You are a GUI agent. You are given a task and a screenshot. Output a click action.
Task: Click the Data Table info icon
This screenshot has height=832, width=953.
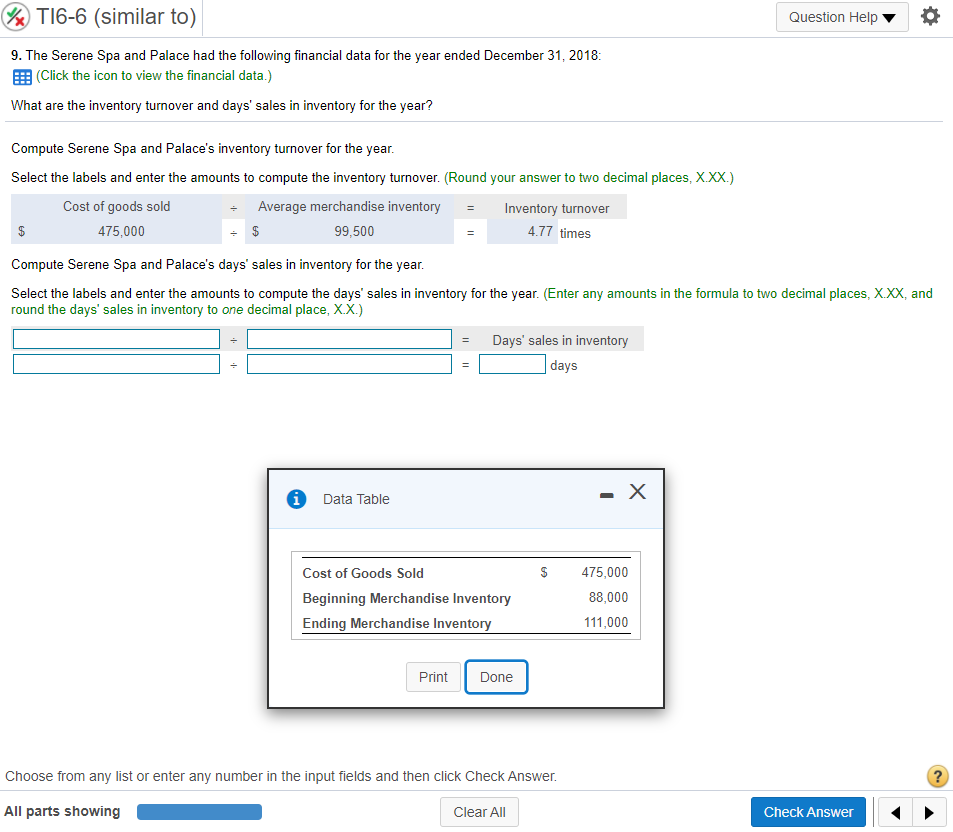[296, 499]
